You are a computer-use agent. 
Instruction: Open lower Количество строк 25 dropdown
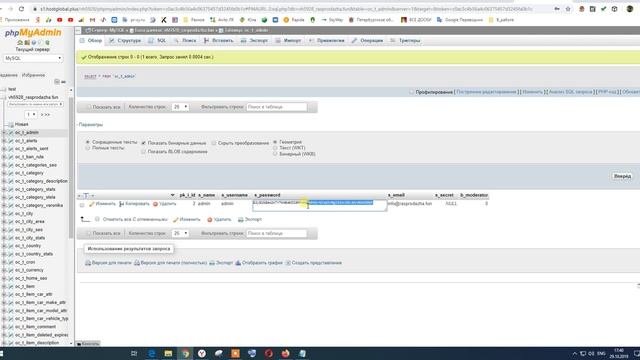pyautogui.click(x=180, y=233)
